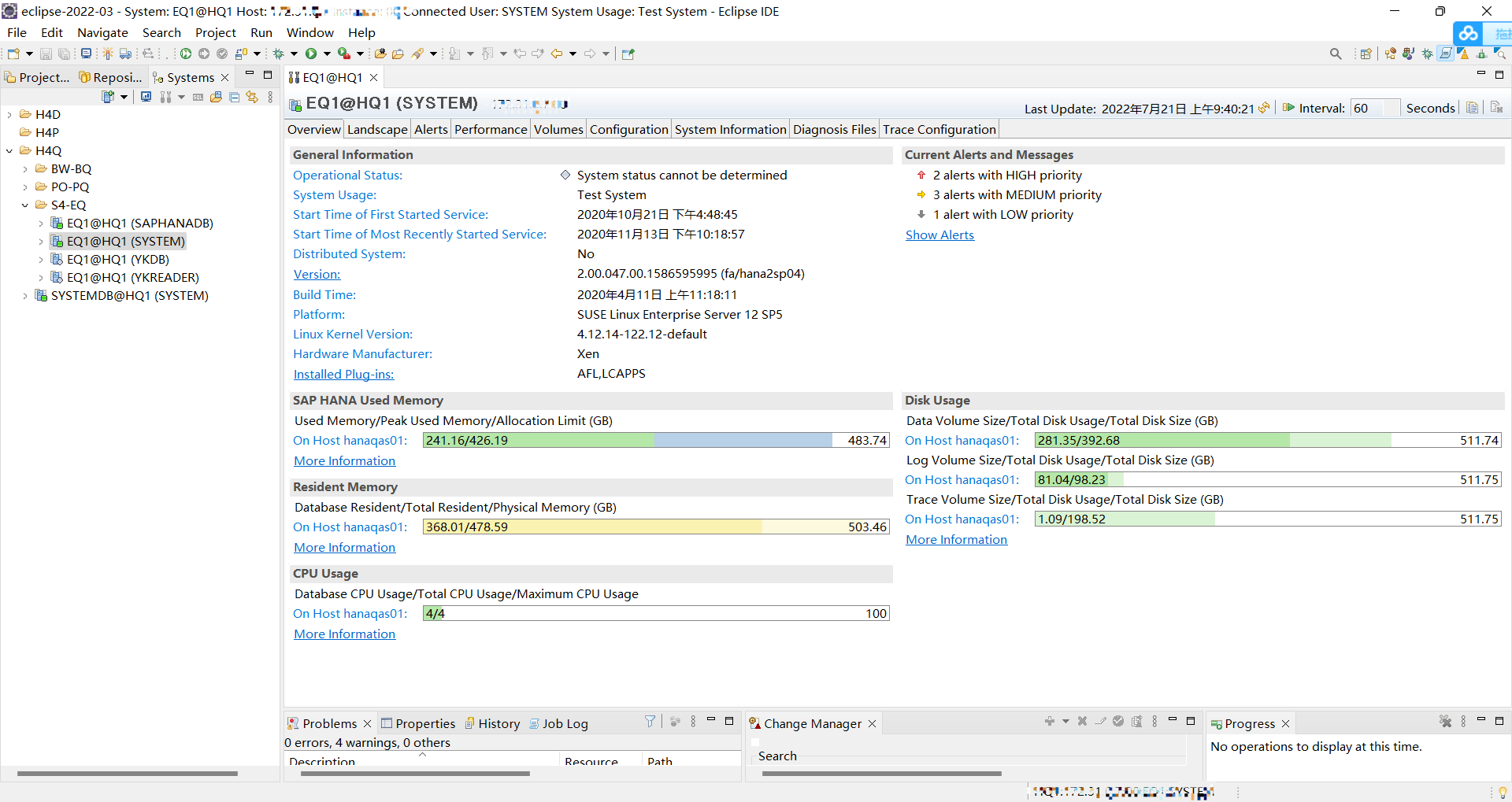Open More Information under CPU Usage
Screen dimensions: 1512x802
pos(344,634)
